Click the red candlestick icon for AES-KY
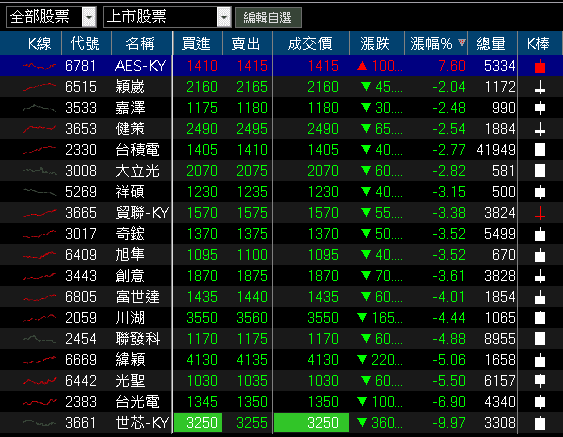Viewport: 563px width, 437px height. click(540, 66)
